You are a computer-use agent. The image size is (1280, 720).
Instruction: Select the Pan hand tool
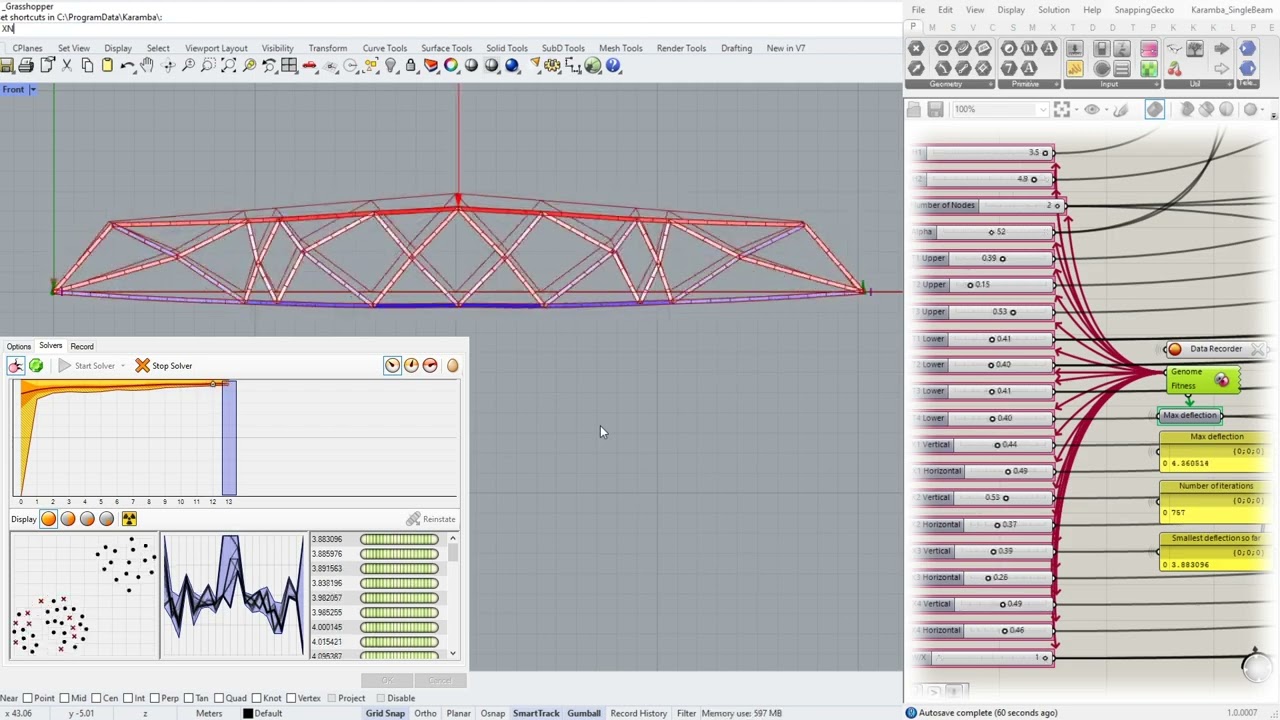tap(147, 66)
